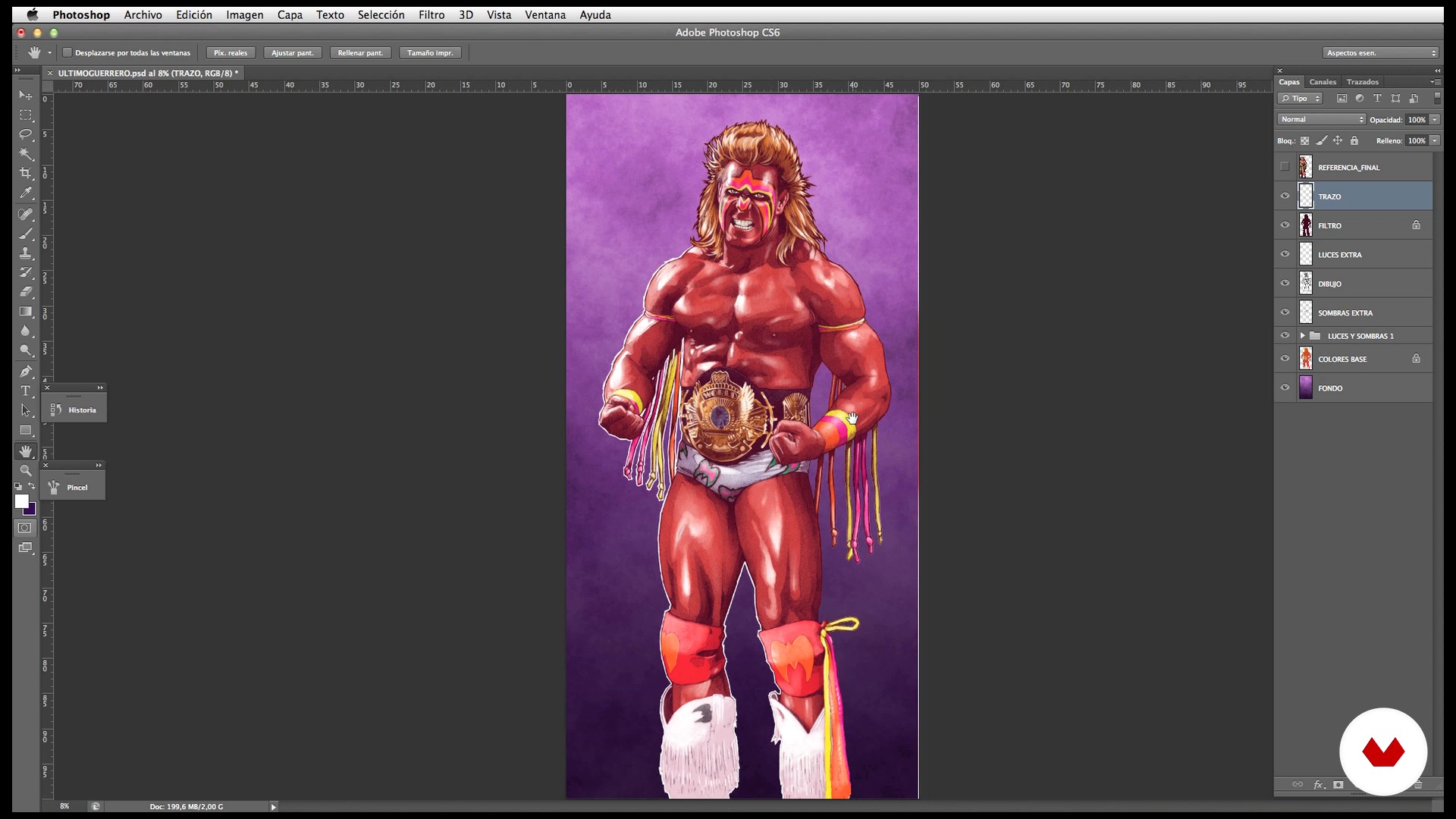Select the Type tool

26,391
